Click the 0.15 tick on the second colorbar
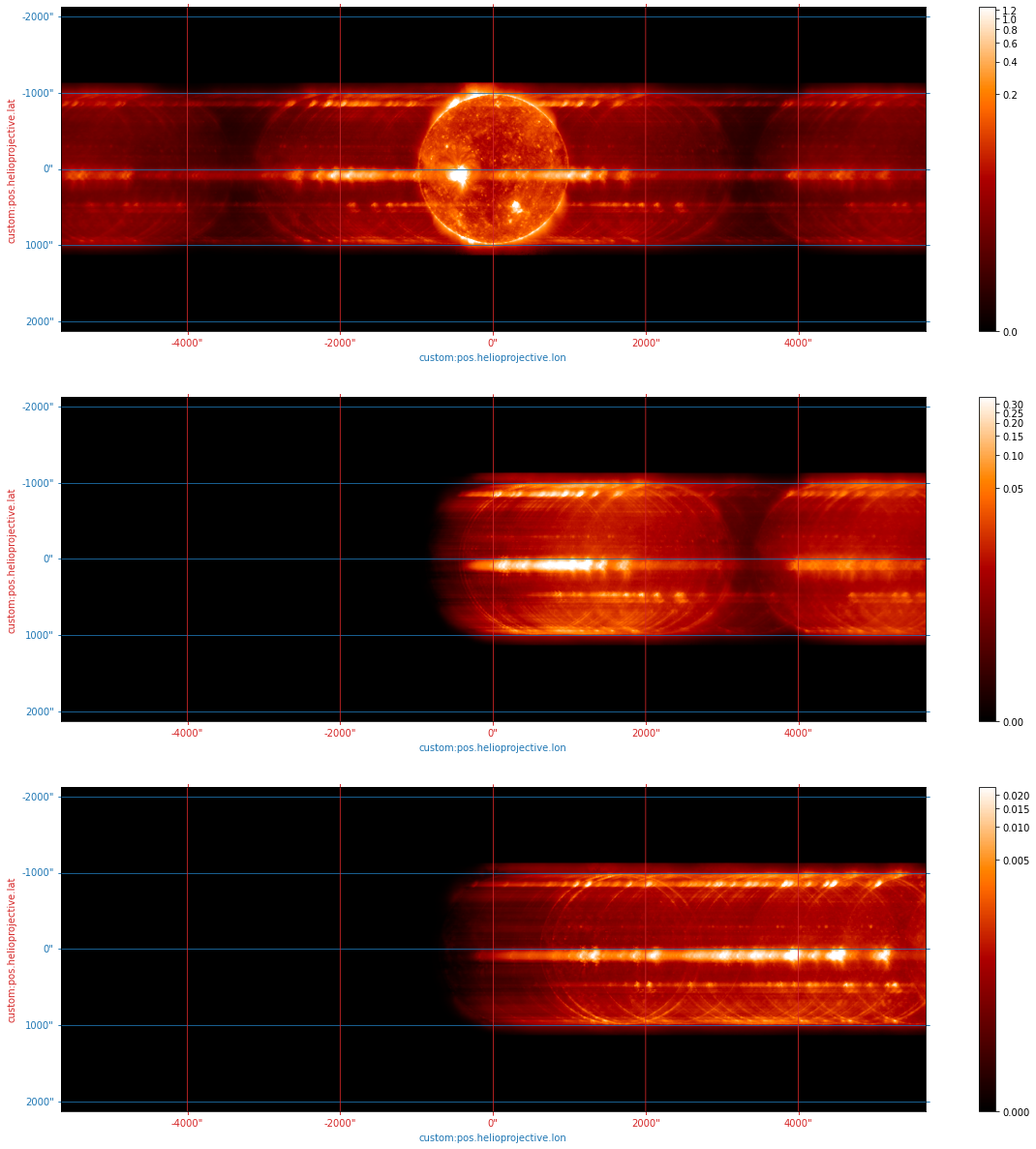The height and width of the screenshot is (1149, 1036). click(x=1013, y=437)
